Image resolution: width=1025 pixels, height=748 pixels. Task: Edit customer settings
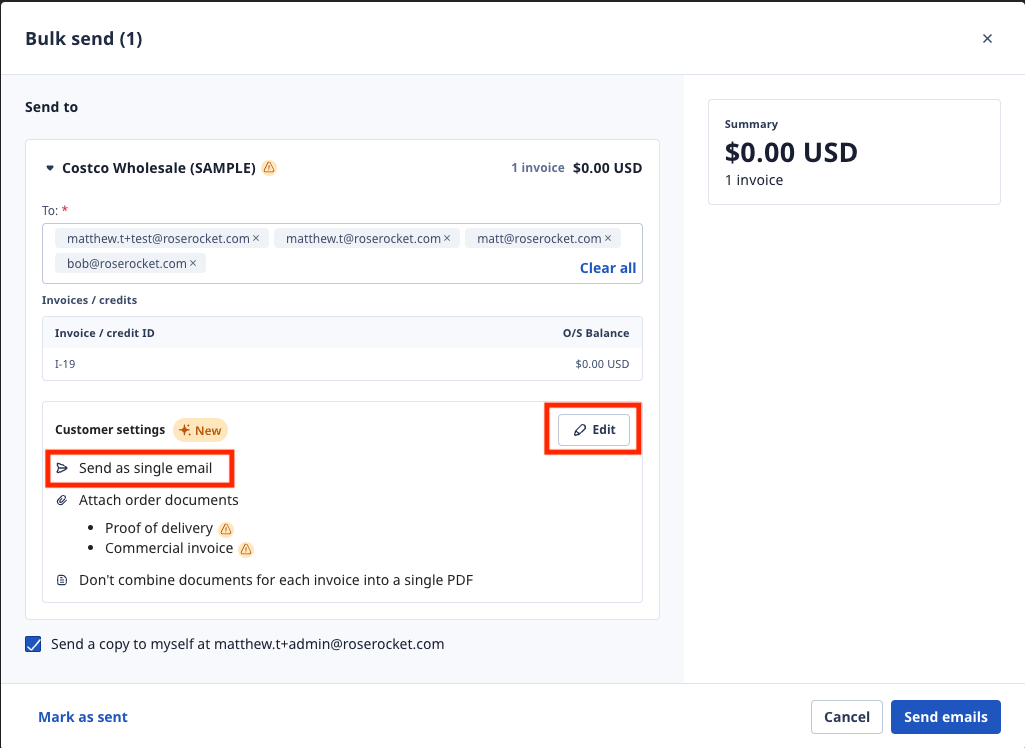pos(594,430)
